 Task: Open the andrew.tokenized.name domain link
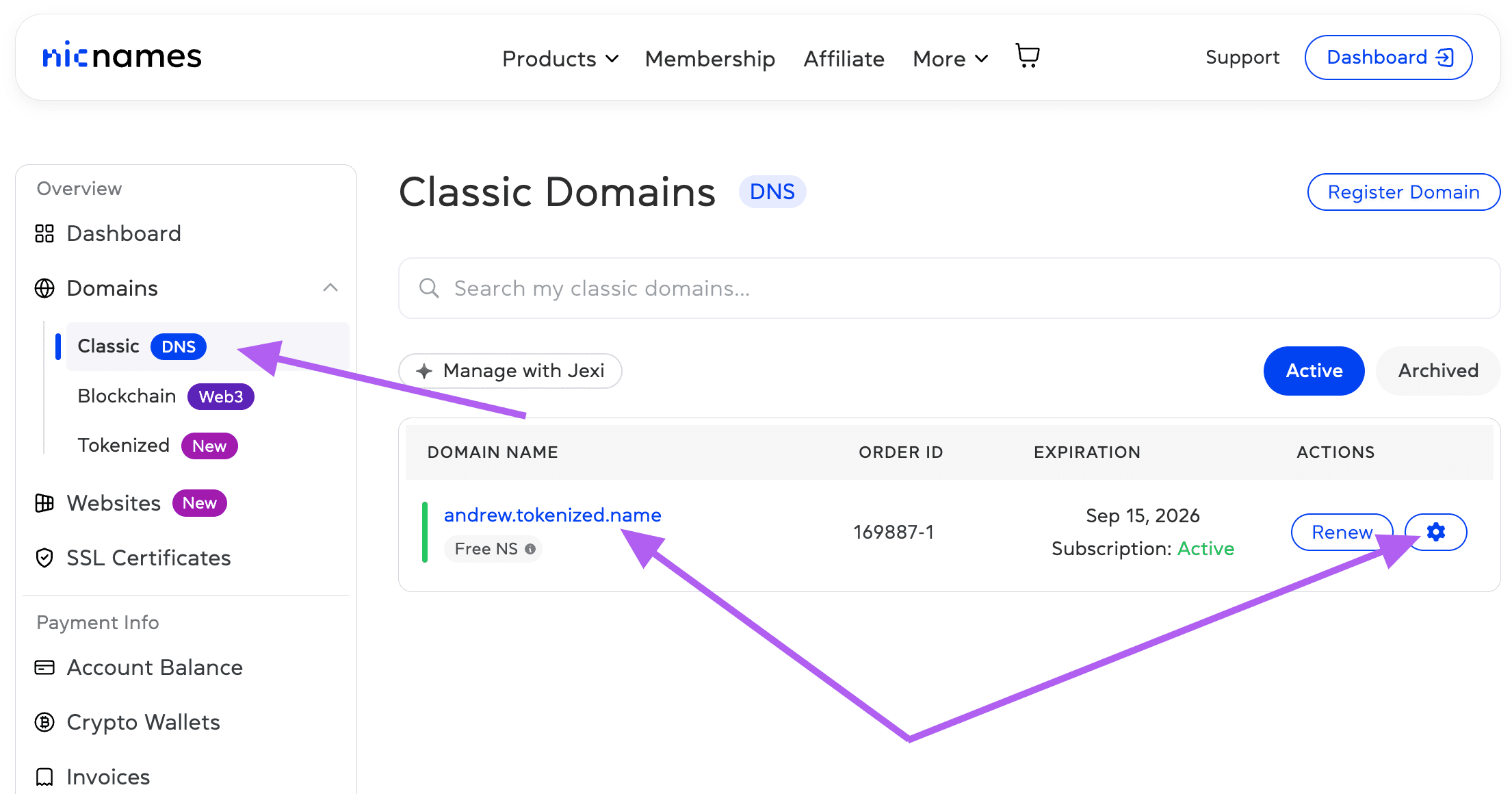tap(552, 515)
